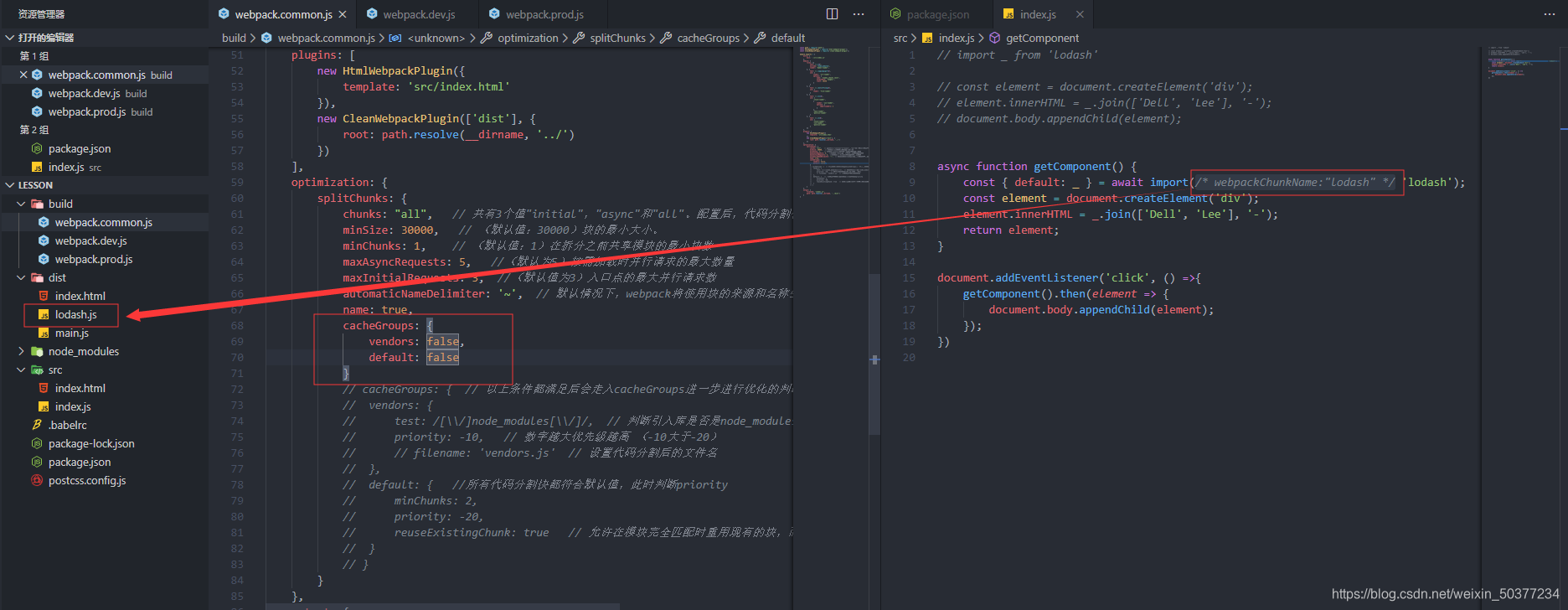Click the optimization property icon in breadcrumb

[x=487, y=38]
